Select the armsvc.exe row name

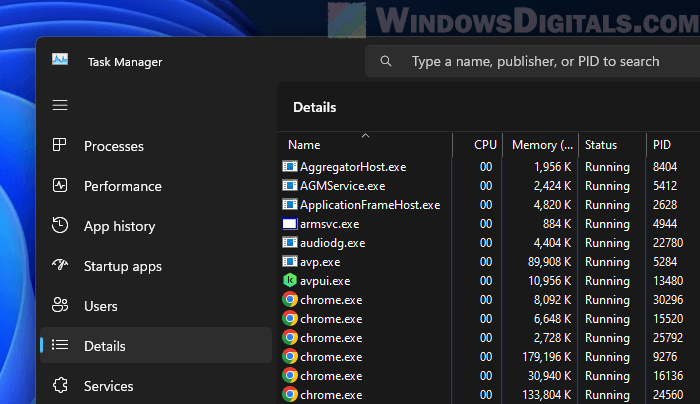click(329, 224)
